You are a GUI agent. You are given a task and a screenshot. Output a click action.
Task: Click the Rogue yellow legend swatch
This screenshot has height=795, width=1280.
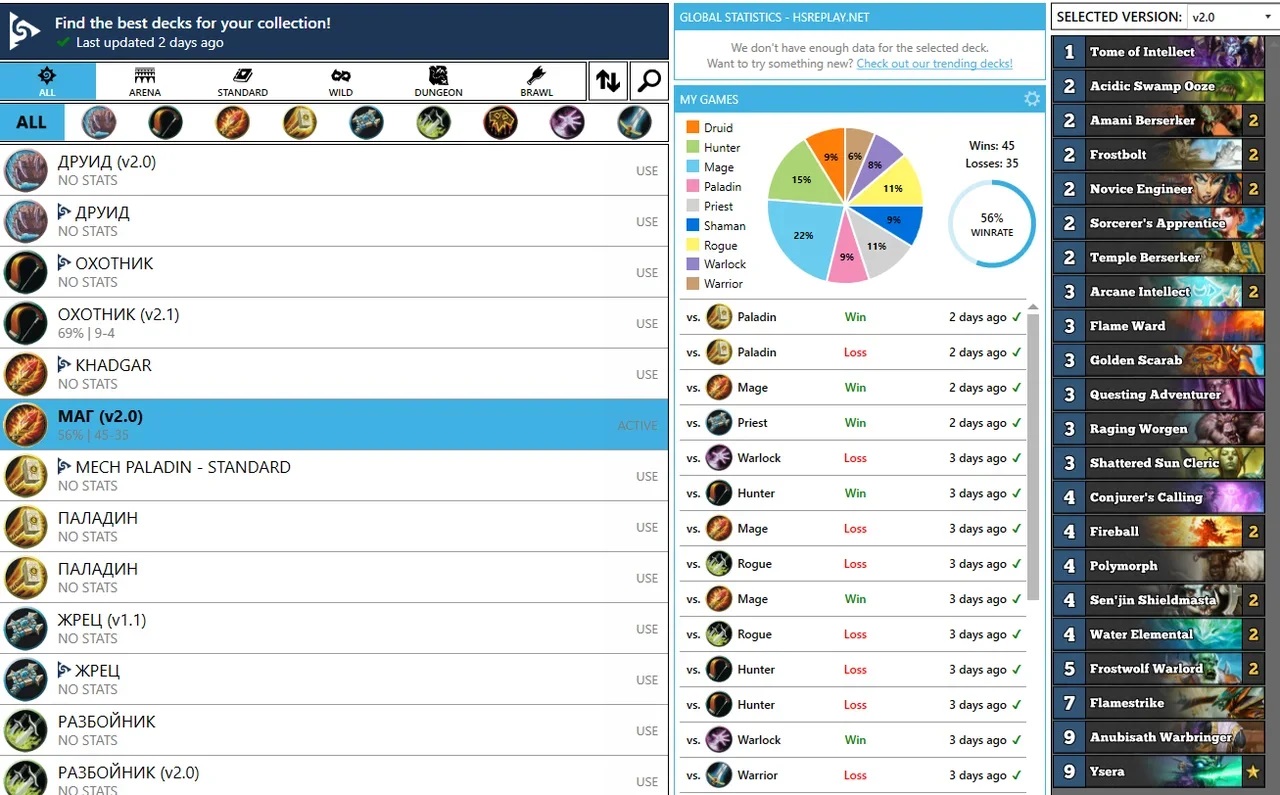point(692,245)
